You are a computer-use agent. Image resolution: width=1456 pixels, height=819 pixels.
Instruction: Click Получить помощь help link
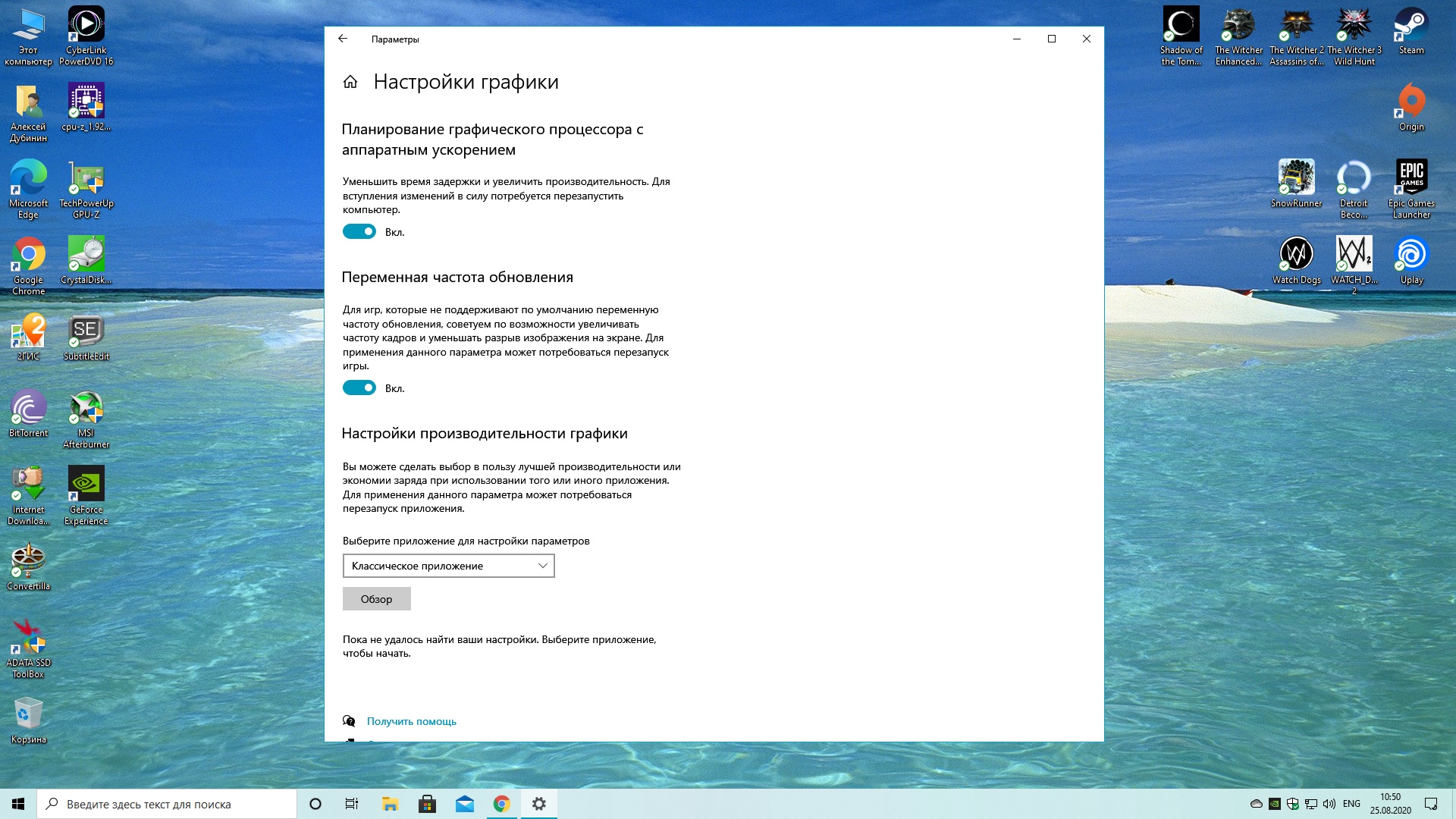411,720
